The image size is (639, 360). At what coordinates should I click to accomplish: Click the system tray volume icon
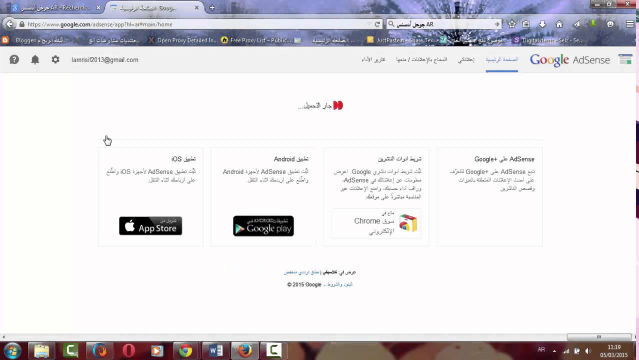588,351
